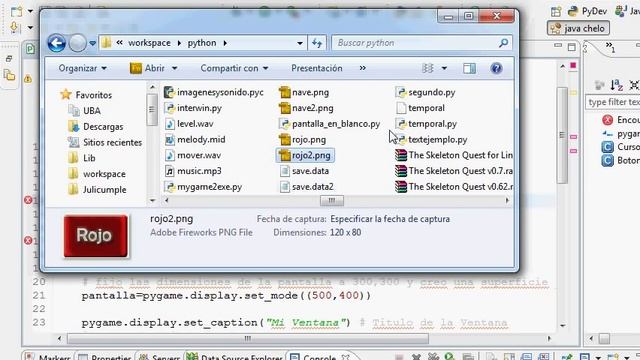Viewport: 640px width, 360px height.
Task: Select The Skeleton Quest for Linux archive
Action: click(454, 155)
